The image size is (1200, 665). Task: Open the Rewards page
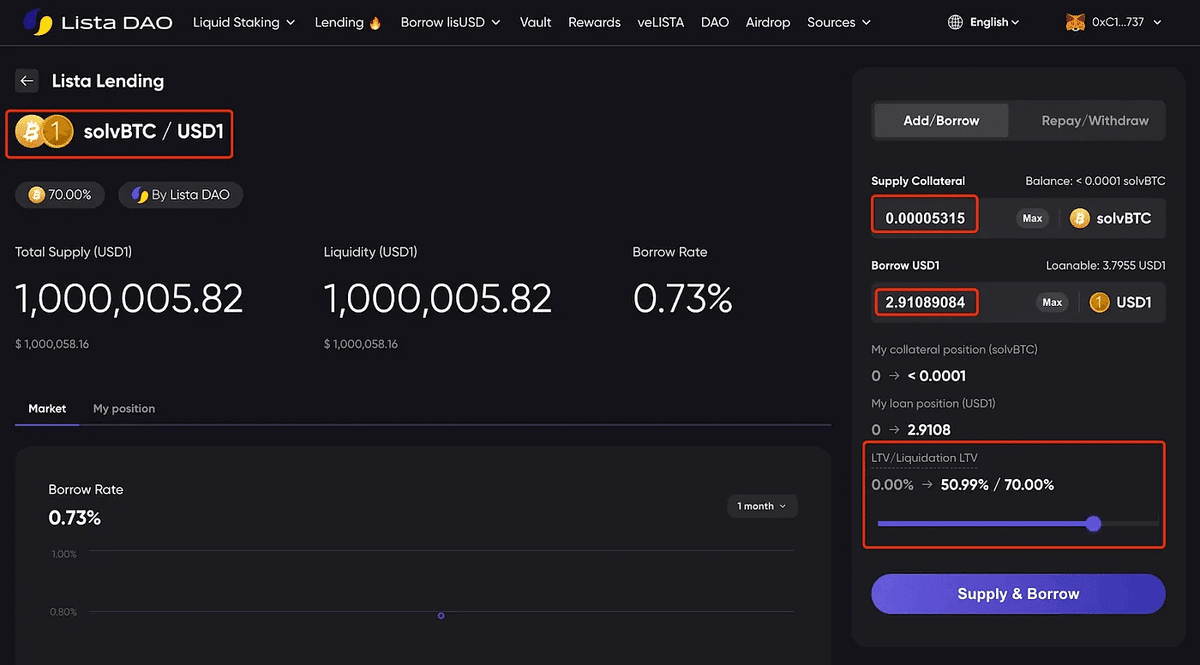[x=594, y=22]
